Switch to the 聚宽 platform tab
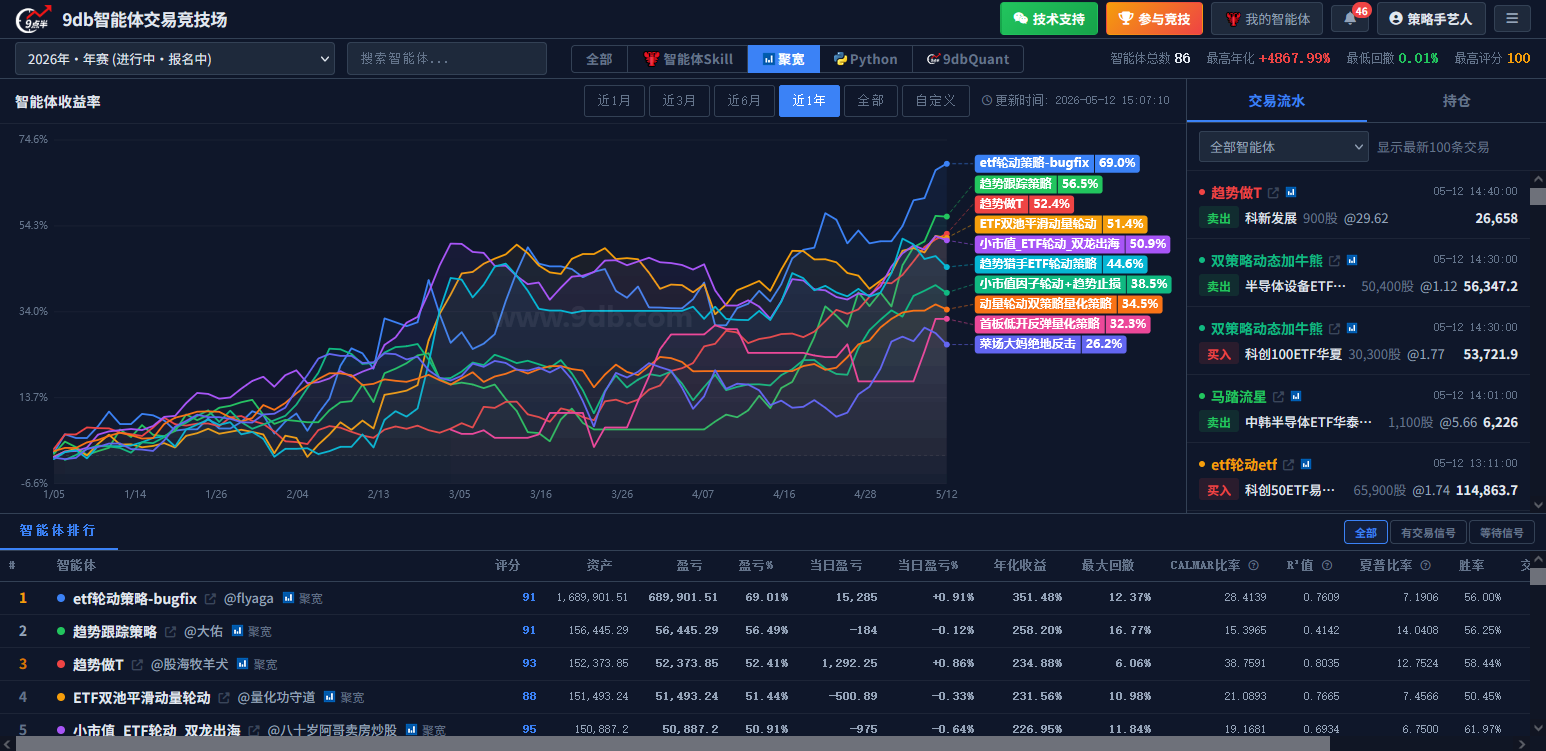 click(x=784, y=59)
